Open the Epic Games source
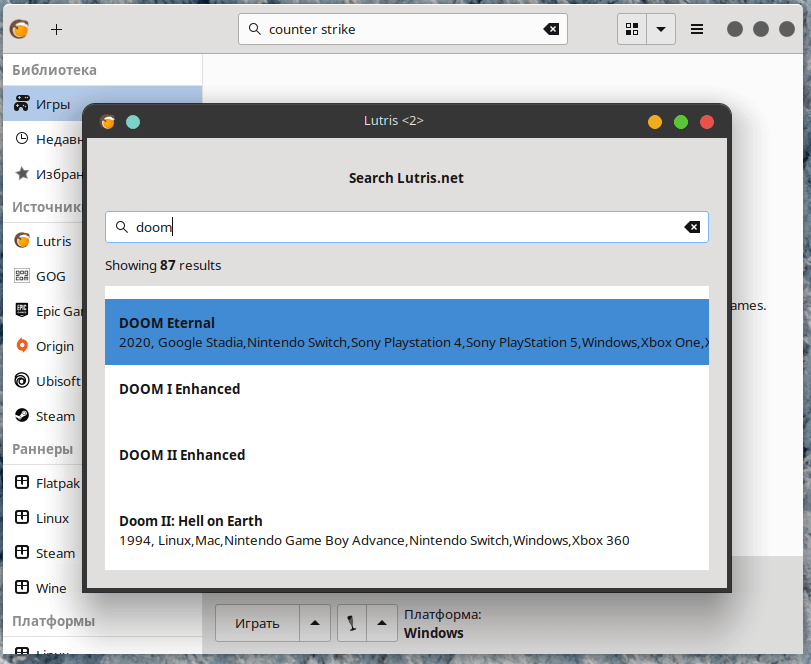This screenshot has height=664, width=811. coord(43,311)
